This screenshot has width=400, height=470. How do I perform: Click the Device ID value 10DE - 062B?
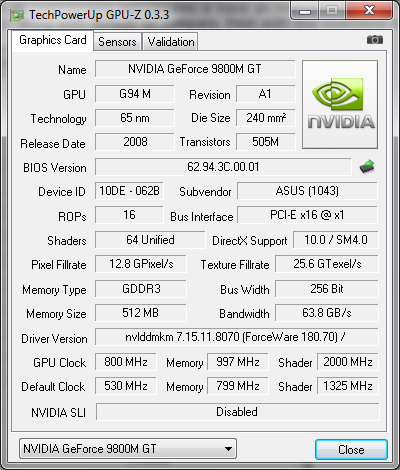click(x=129, y=191)
